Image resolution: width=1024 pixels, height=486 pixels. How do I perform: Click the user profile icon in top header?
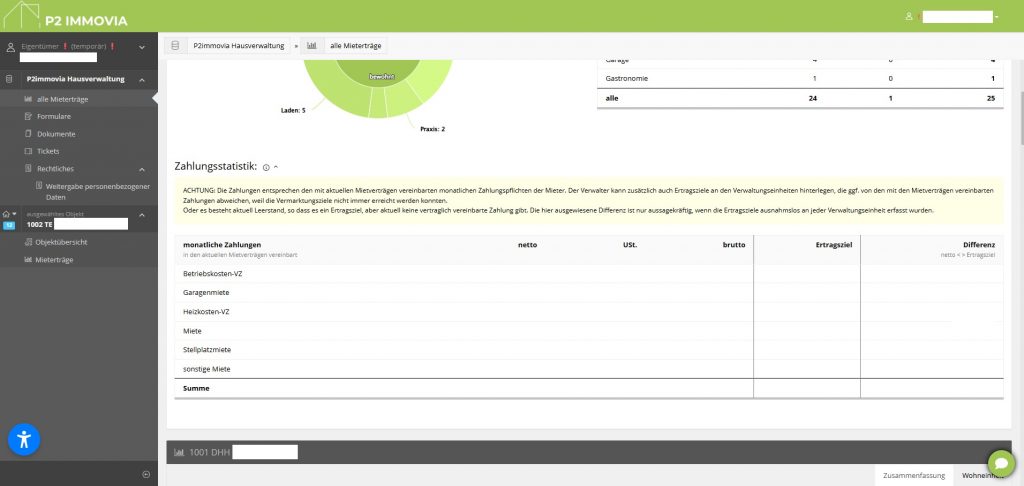(909, 17)
